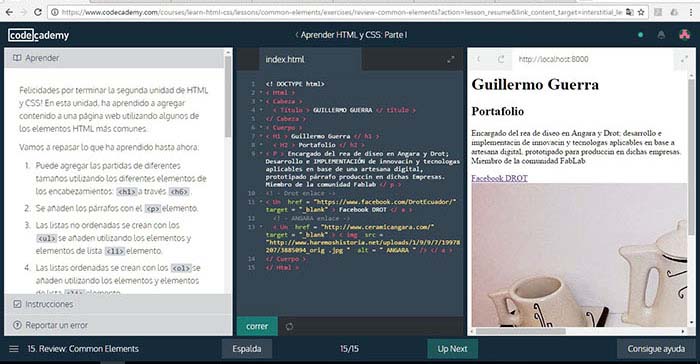The image size is (700, 364).
Task: Click the reset code icon beside correr
Action: pos(289,326)
